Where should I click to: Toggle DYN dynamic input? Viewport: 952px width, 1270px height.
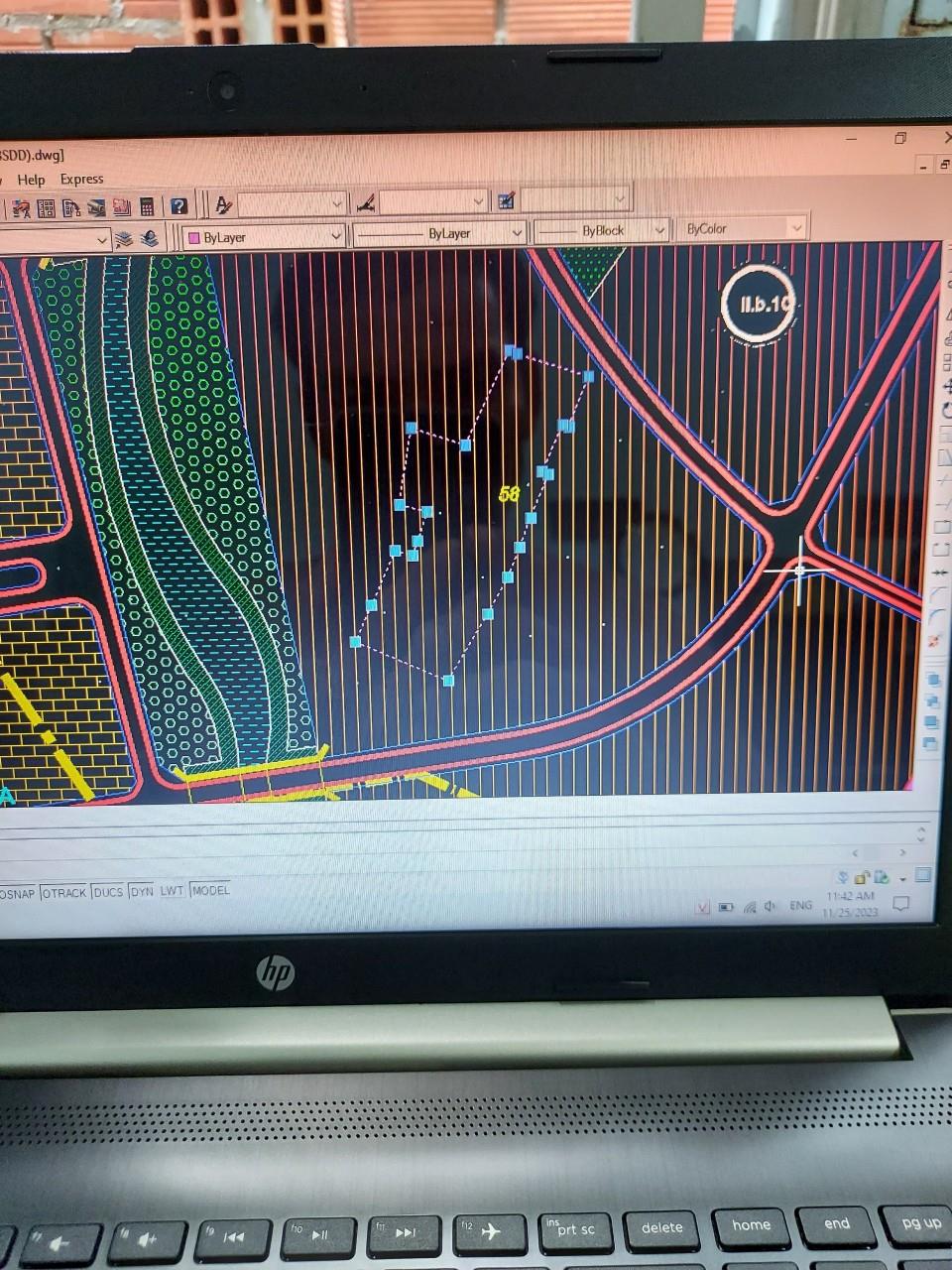click(x=142, y=891)
